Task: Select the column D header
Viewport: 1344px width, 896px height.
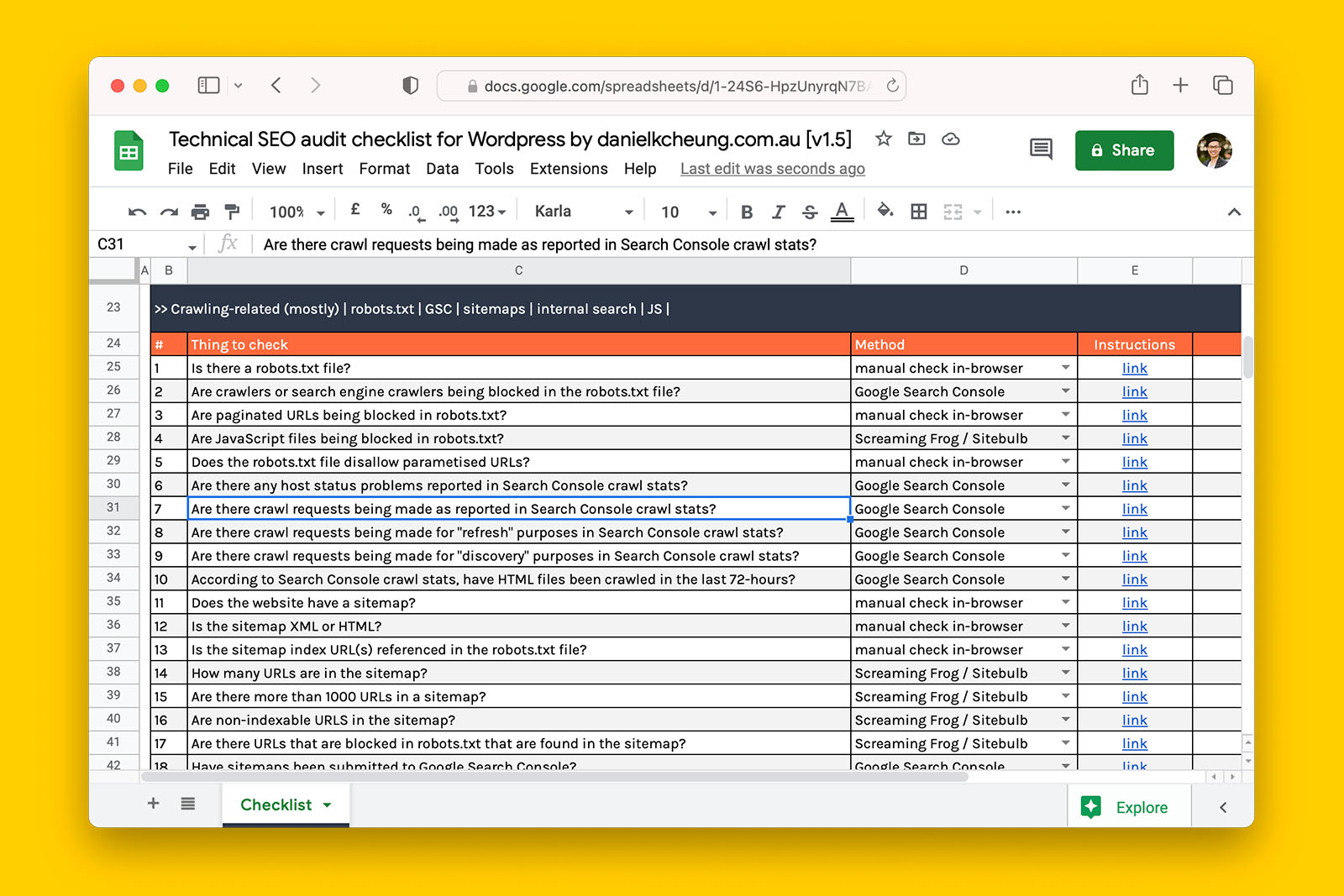Action: click(x=963, y=270)
